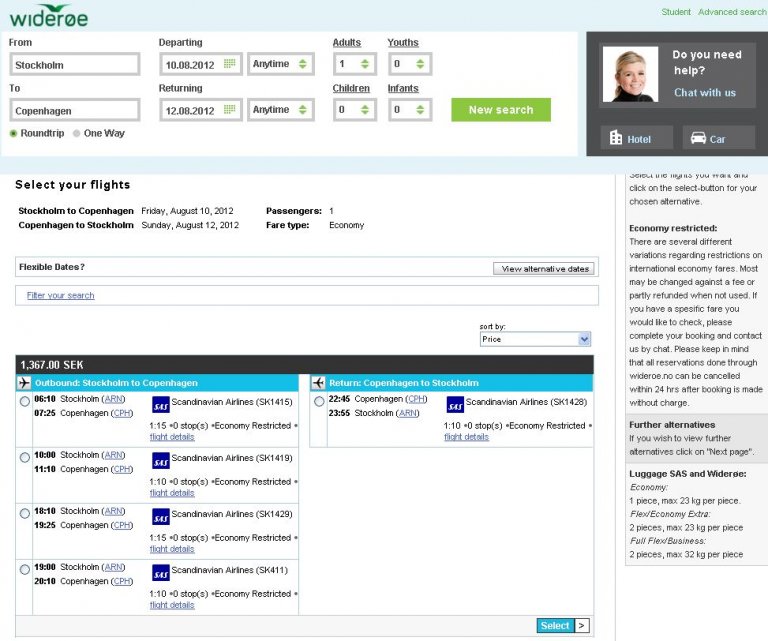The height and width of the screenshot is (641, 768).
Task: Click the Hotel building icon
Action: pos(617,139)
